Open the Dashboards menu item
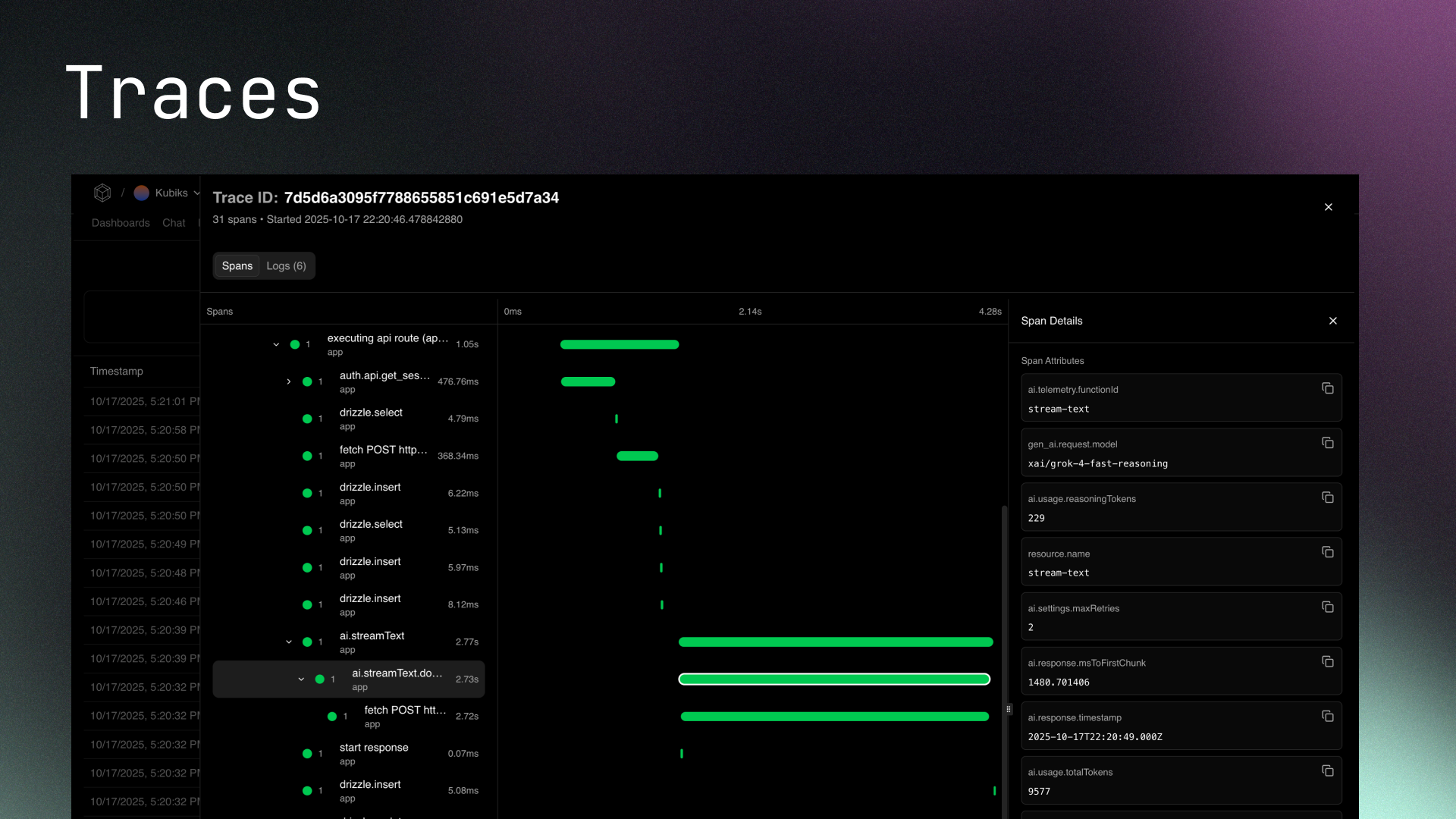The image size is (1456, 819). click(121, 223)
